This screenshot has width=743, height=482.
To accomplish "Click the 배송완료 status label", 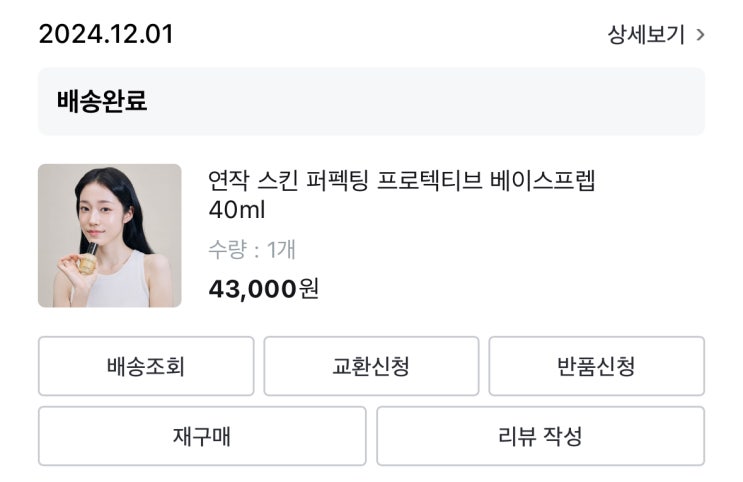I will [x=101, y=101].
